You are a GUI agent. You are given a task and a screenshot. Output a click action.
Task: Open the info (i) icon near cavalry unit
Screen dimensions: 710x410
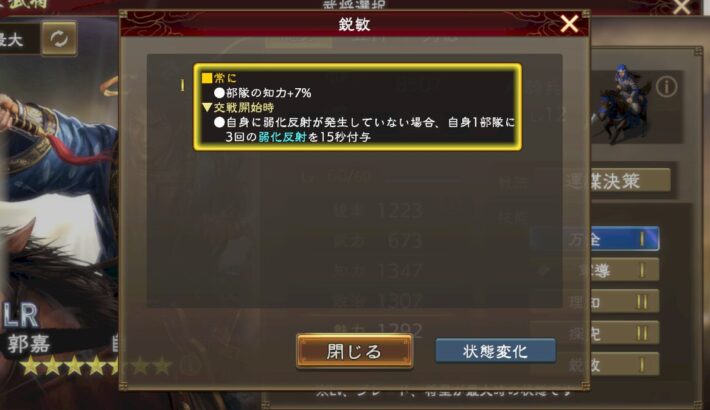667,87
